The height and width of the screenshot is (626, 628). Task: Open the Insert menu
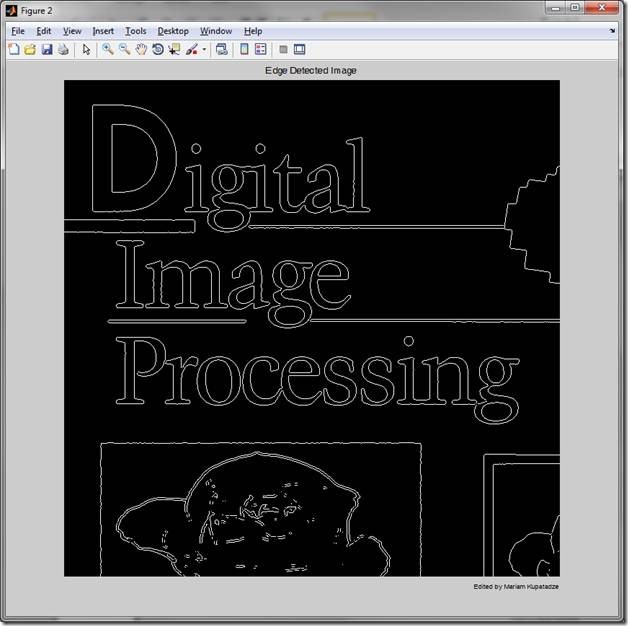pyautogui.click(x=103, y=31)
